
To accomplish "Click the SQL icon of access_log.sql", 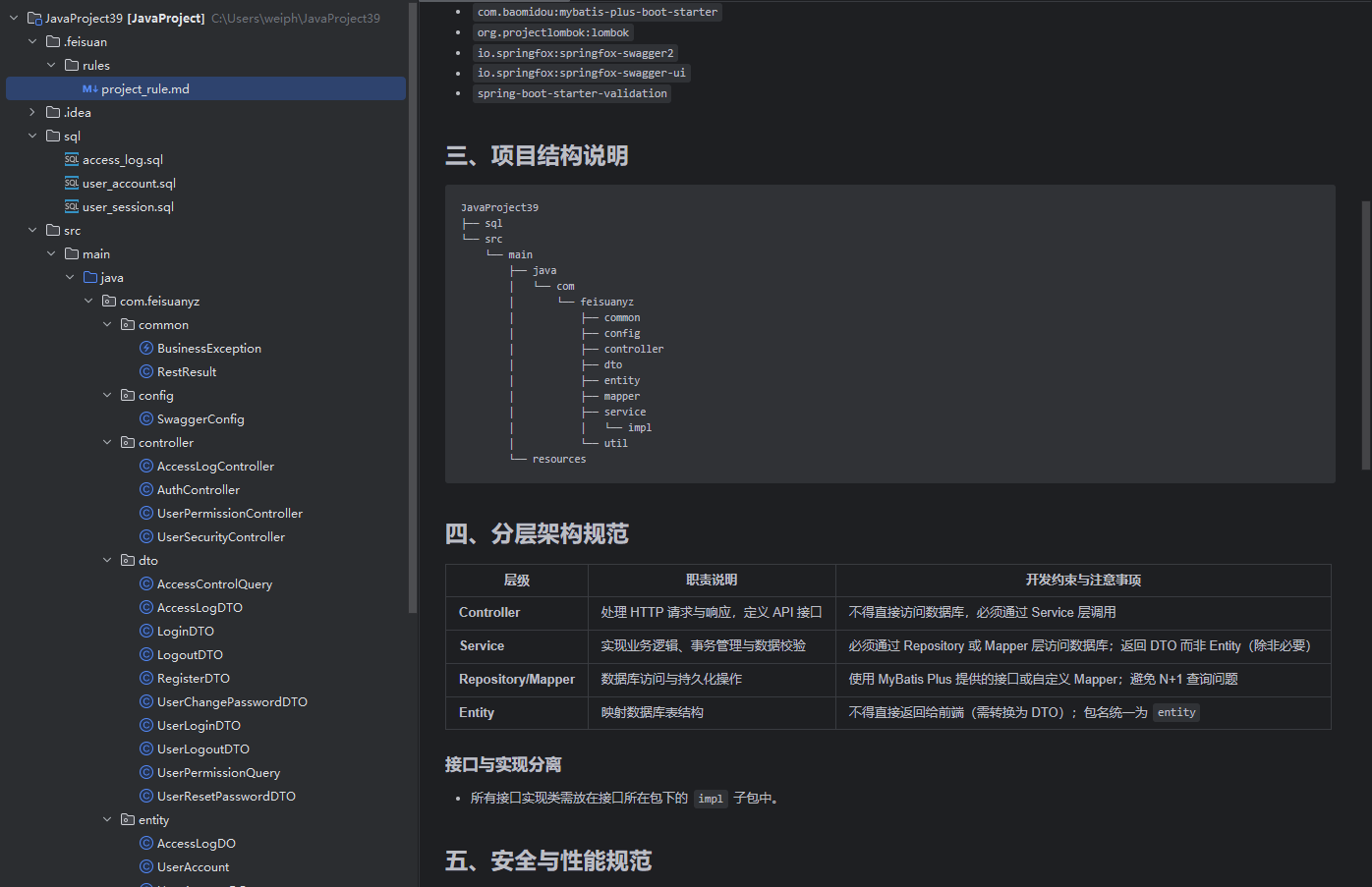I will [x=72, y=160].
